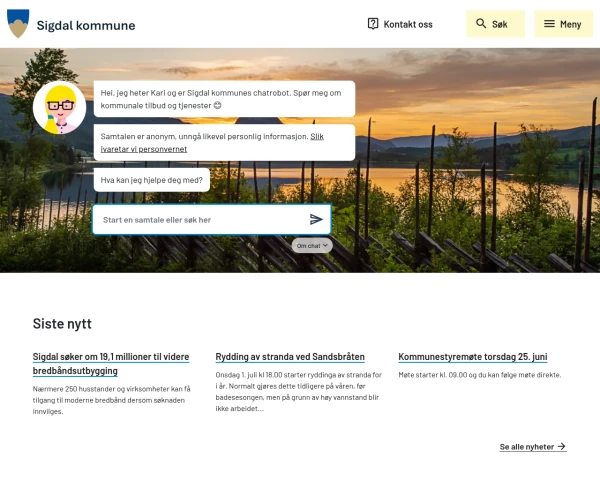Click the Sigdal kommune site title

(x=86, y=25)
